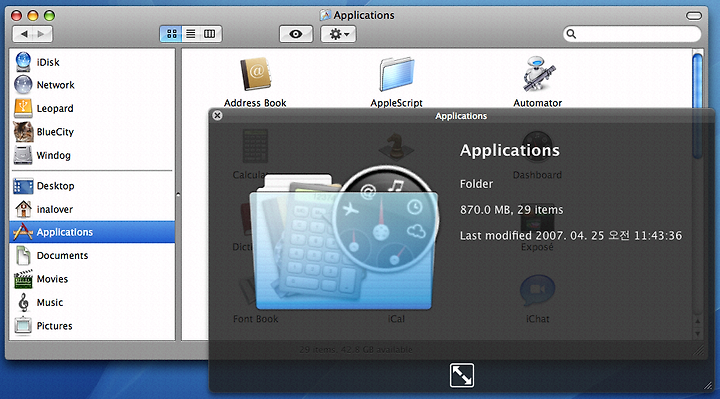Click the scrollbar down arrow in Finder
Screen dimensions: 720x399
698,334
